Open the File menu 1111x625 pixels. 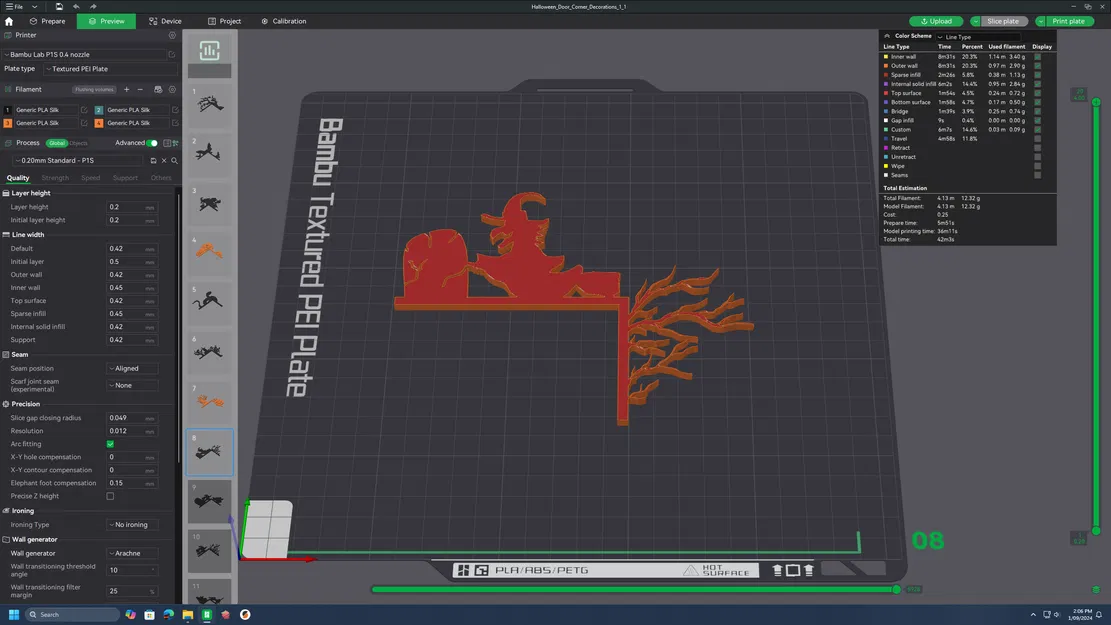14,6
